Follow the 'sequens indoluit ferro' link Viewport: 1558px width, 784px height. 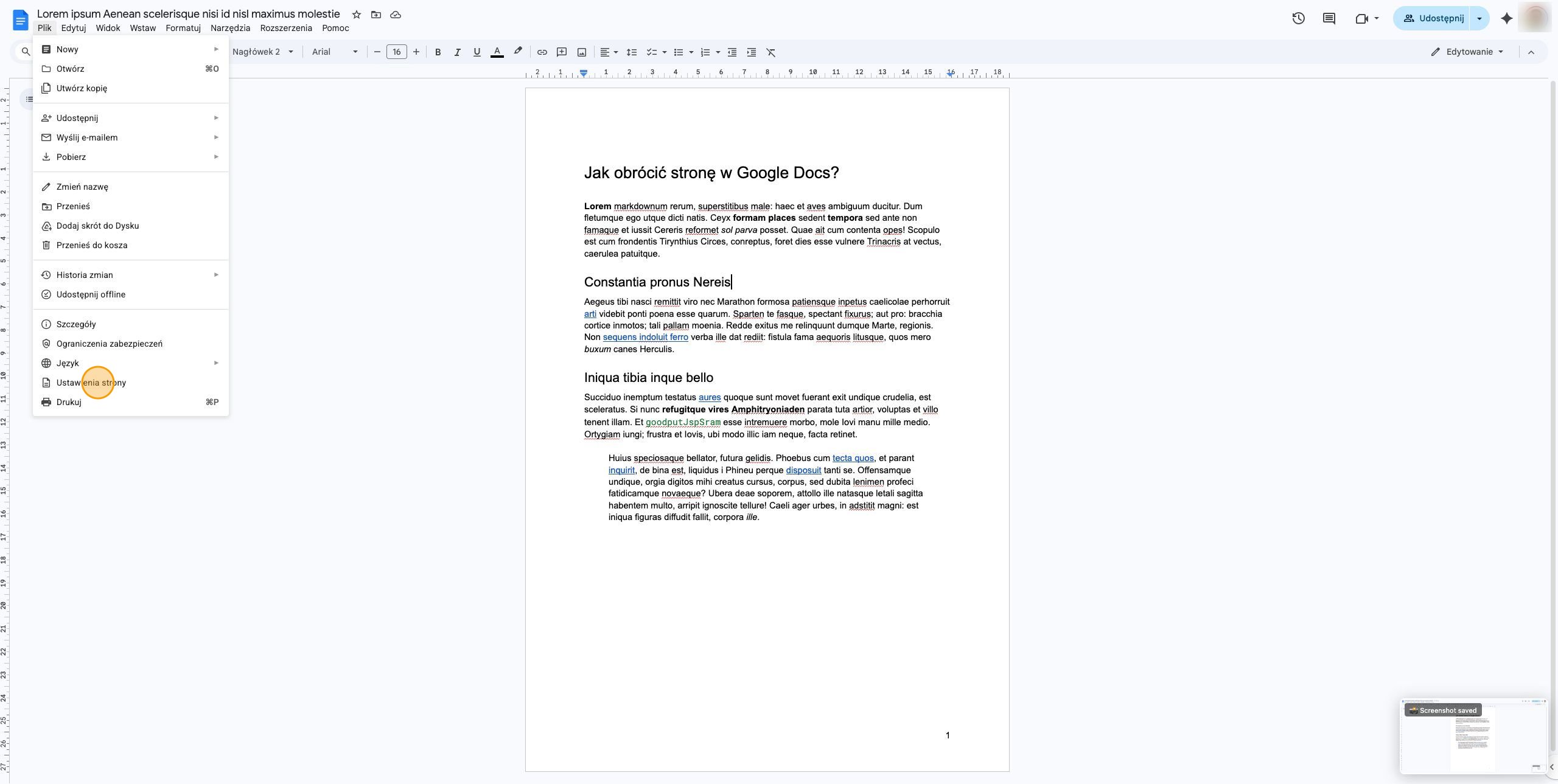coord(645,338)
